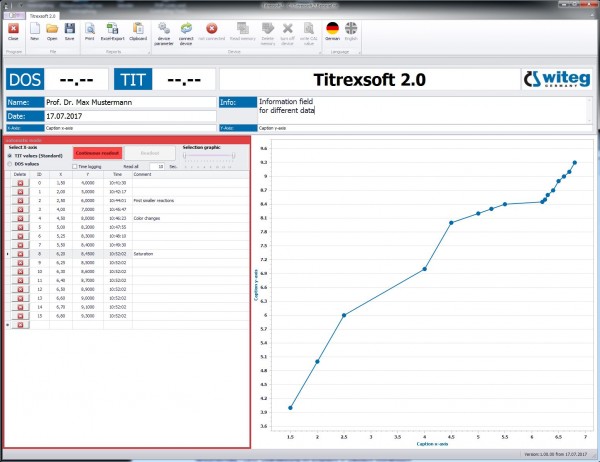Expand the Device group dialog launcher
This screenshot has height=462, width=600.
click(x=320, y=52)
